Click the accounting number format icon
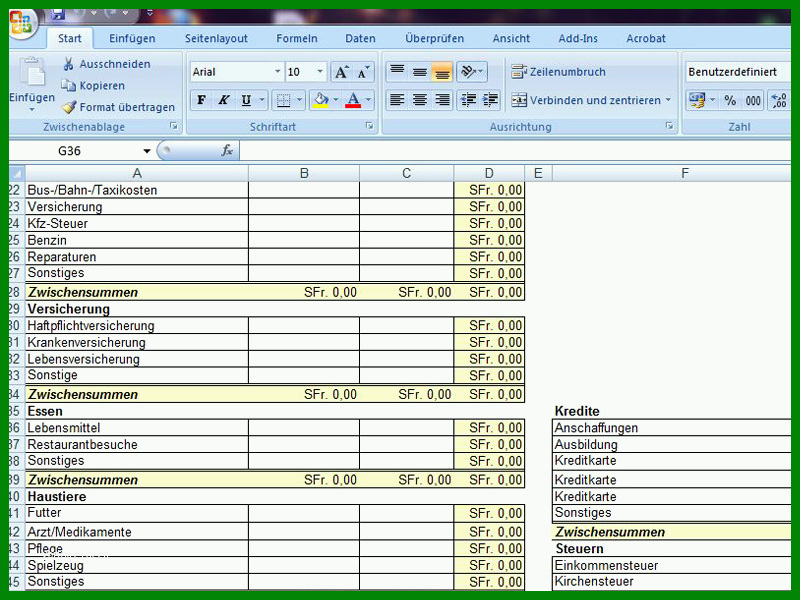Viewport: 800px width, 600px height. click(696, 100)
